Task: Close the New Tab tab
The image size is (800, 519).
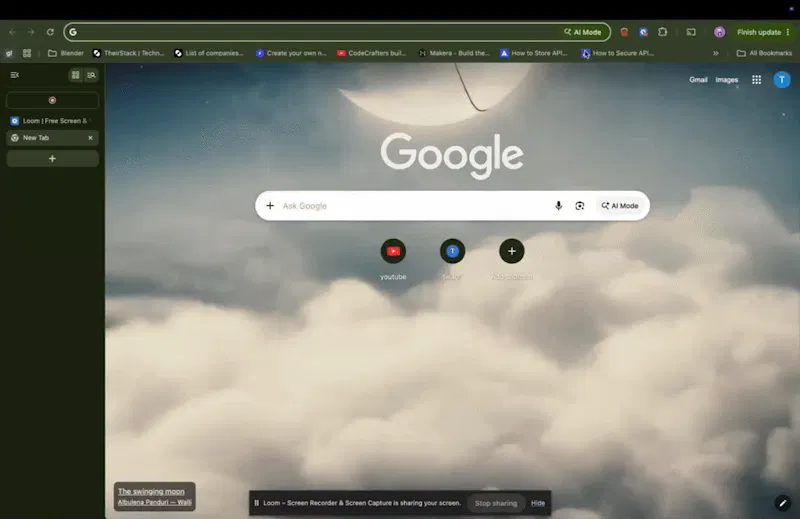Action: coord(90,138)
